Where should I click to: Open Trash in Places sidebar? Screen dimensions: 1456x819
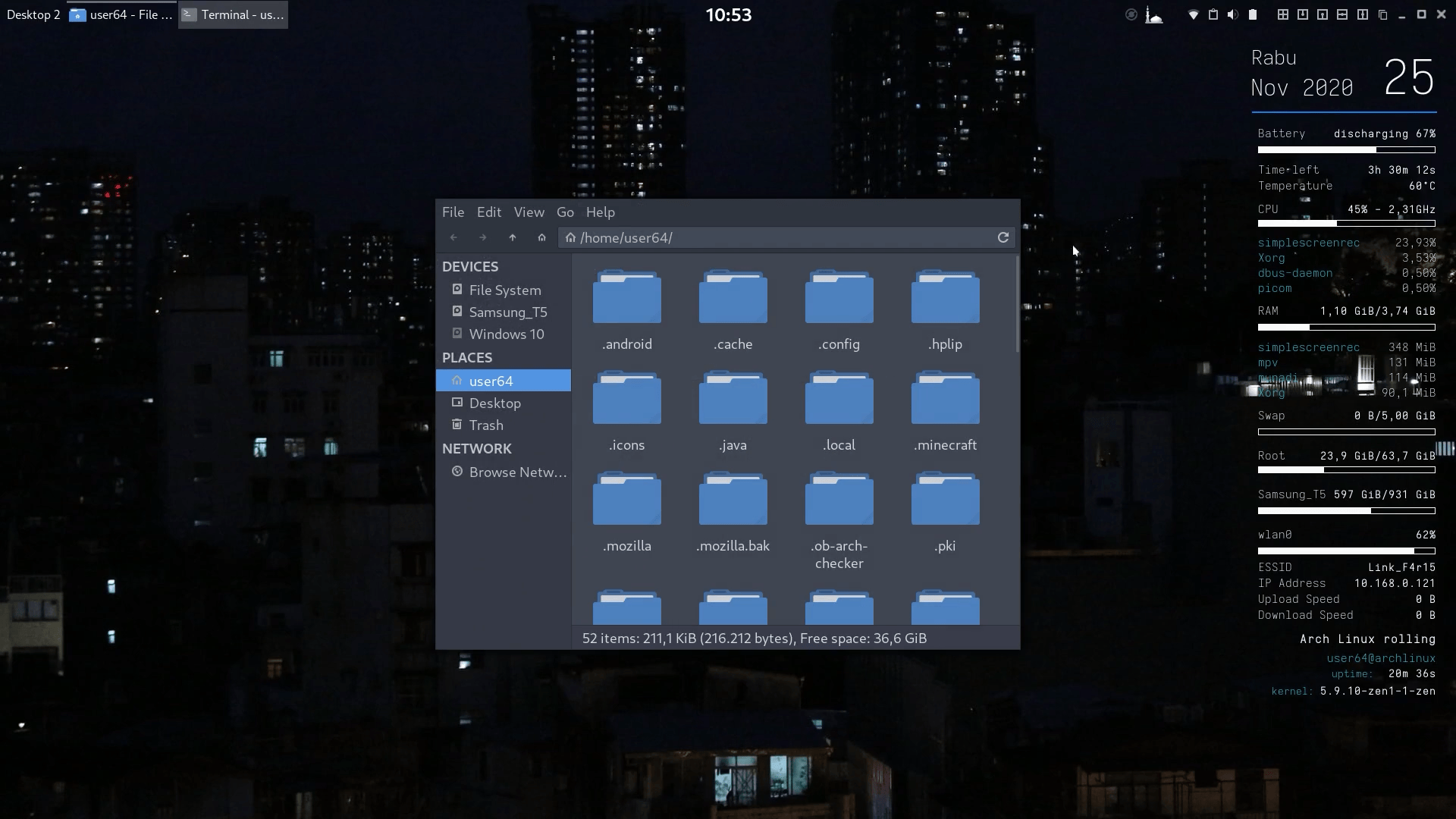(x=485, y=425)
